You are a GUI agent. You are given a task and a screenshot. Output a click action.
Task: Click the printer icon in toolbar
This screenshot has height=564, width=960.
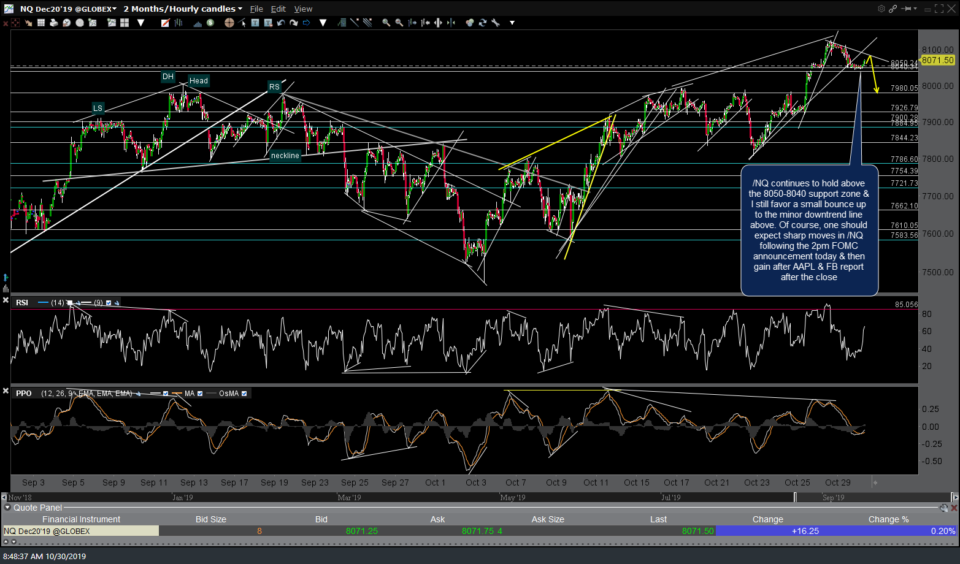coord(54,23)
